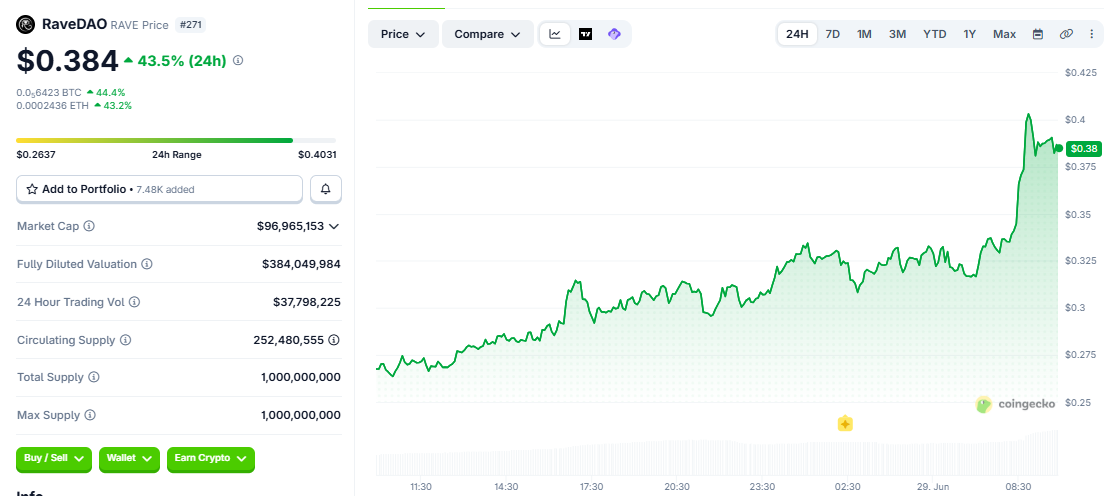Click the $0.384 price value
Screen dimensions: 1113x496
click(x=67, y=61)
